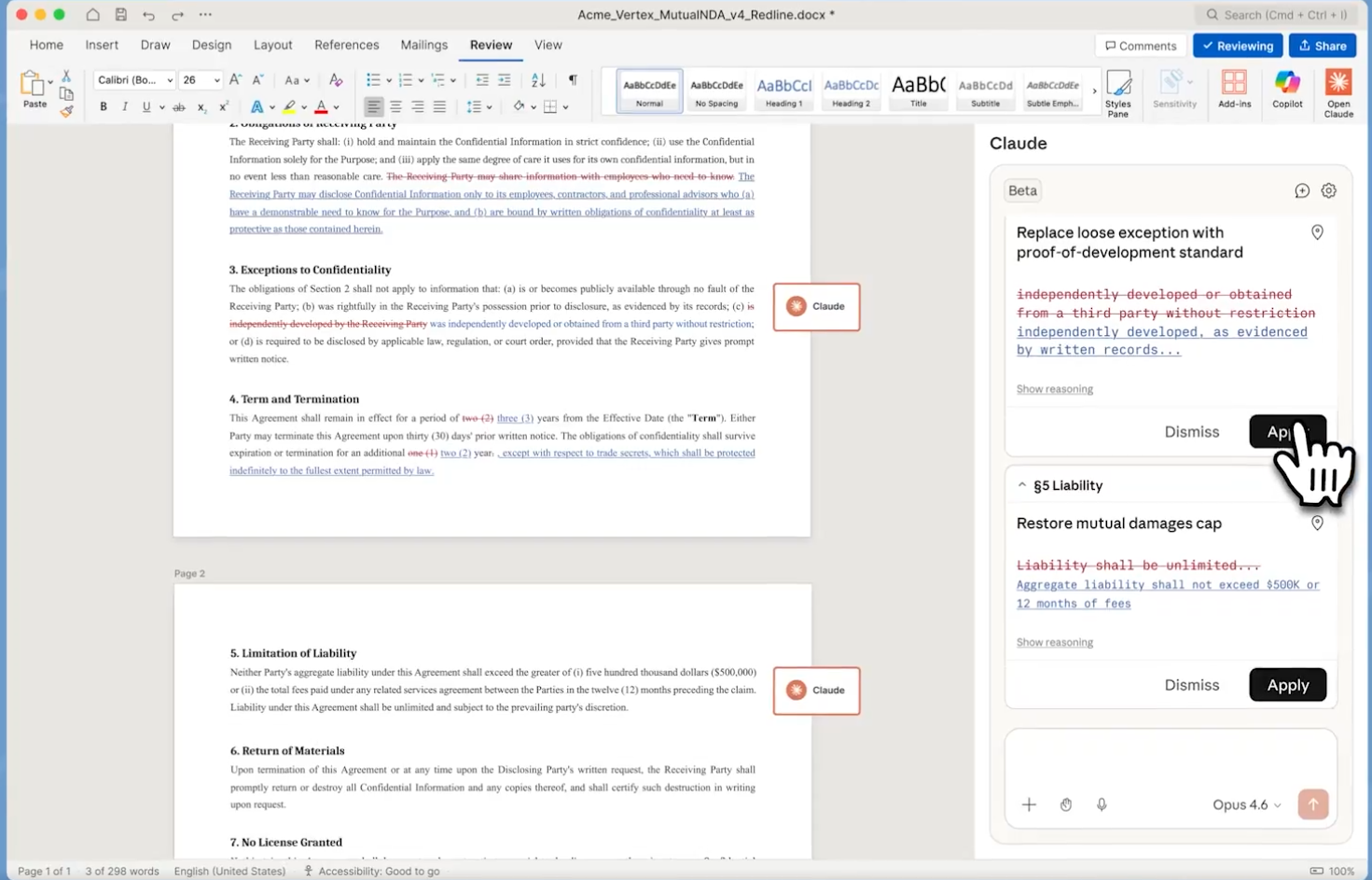Sort the selected text A to Z
Image resolution: width=1372 pixels, height=880 pixels.
pos(538,80)
